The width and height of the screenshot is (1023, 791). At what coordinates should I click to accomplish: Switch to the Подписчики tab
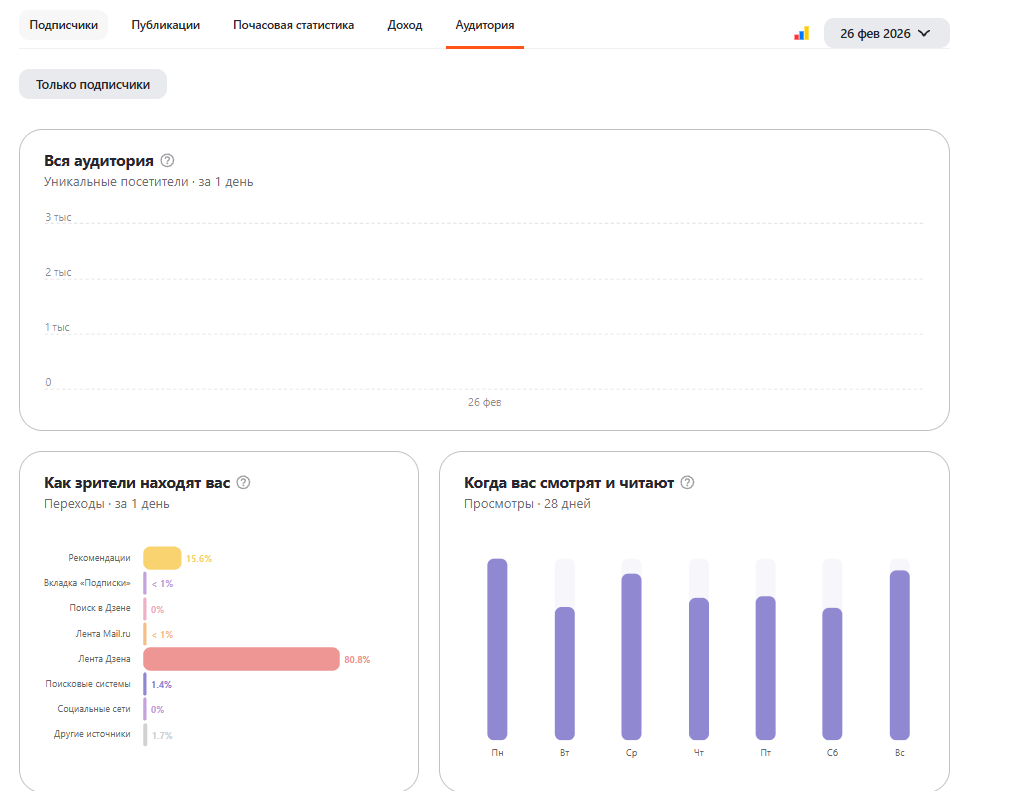(x=64, y=25)
